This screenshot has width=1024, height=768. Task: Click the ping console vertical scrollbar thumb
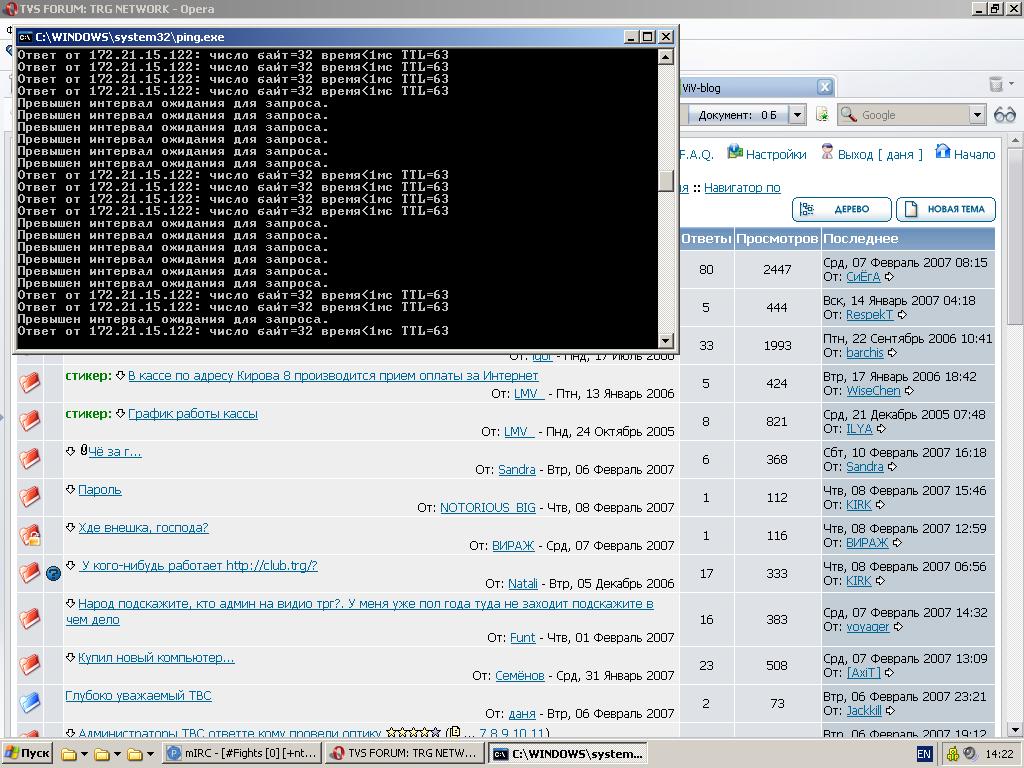click(666, 181)
